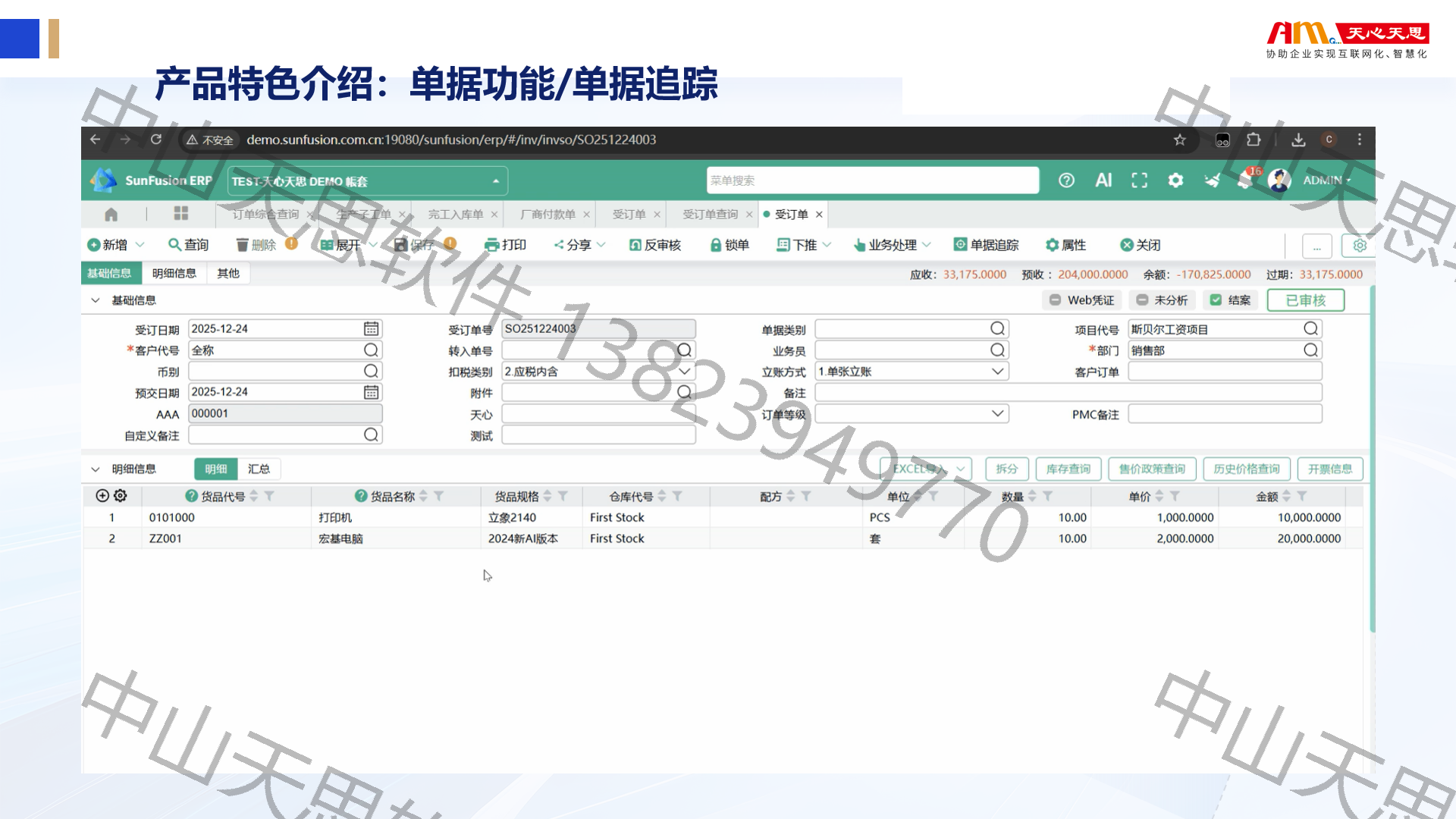Click the 客户订单 input field
The height and width of the screenshot is (819, 1456).
(x=1225, y=372)
